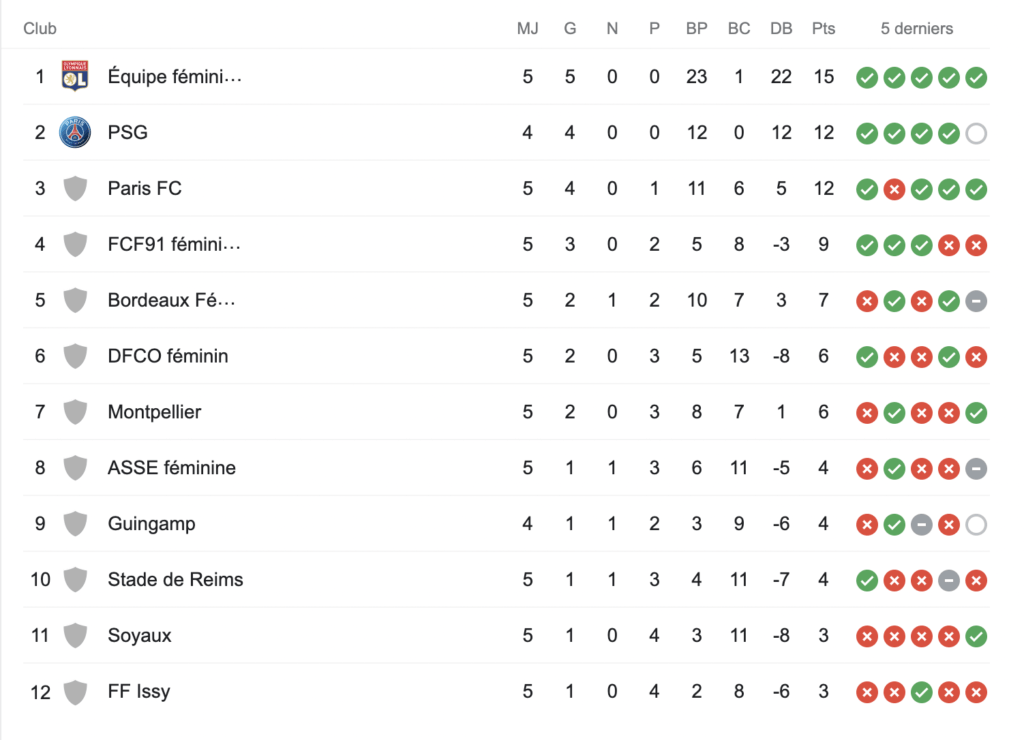The height and width of the screenshot is (740, 1024).
Task: Click the "5 derniers" column header
Action: click(x=917, y=29)
